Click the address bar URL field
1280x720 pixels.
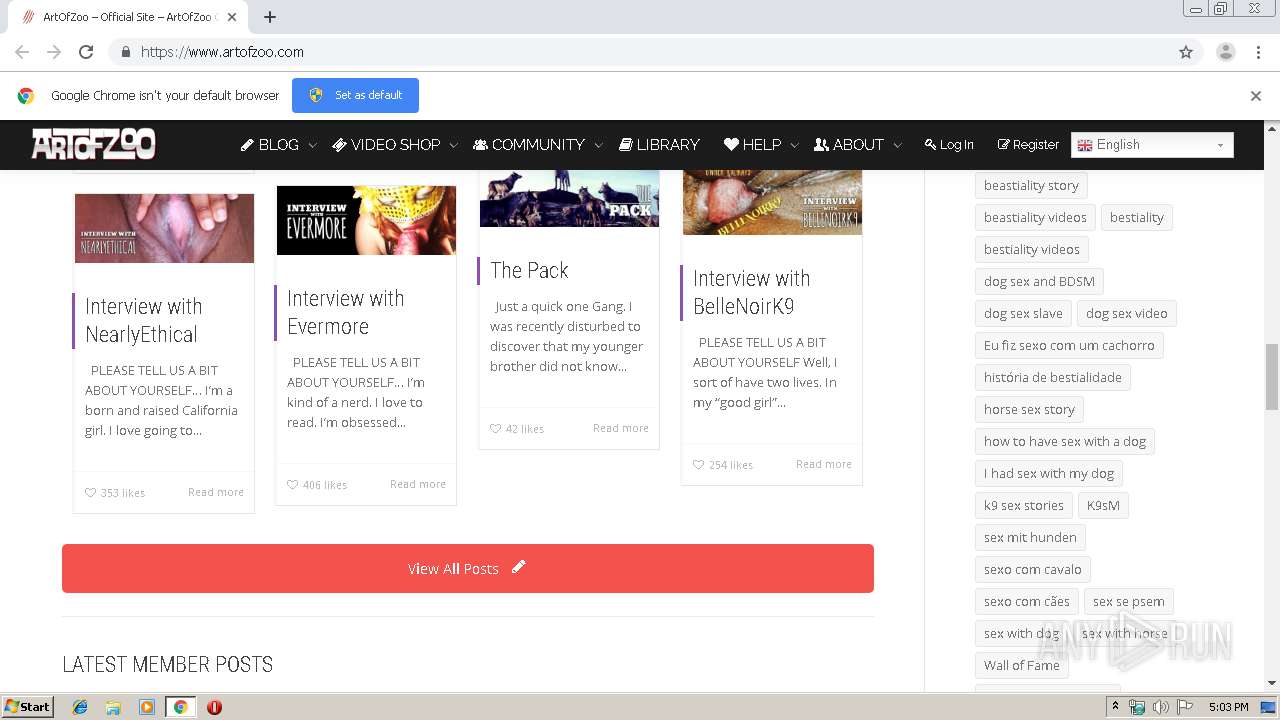pos(640,52)
